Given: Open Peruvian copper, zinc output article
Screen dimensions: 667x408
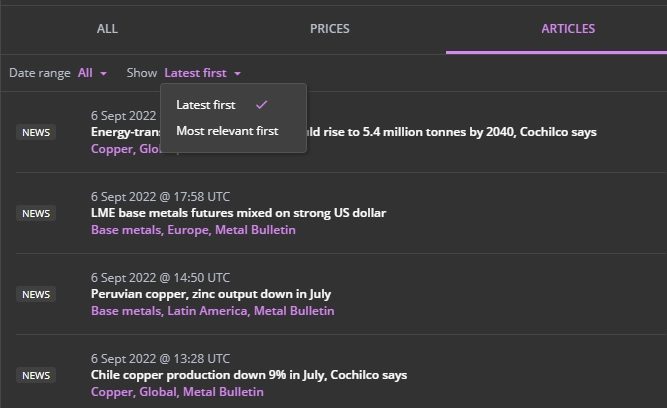Looking at the screenshot, I should 211,294.
